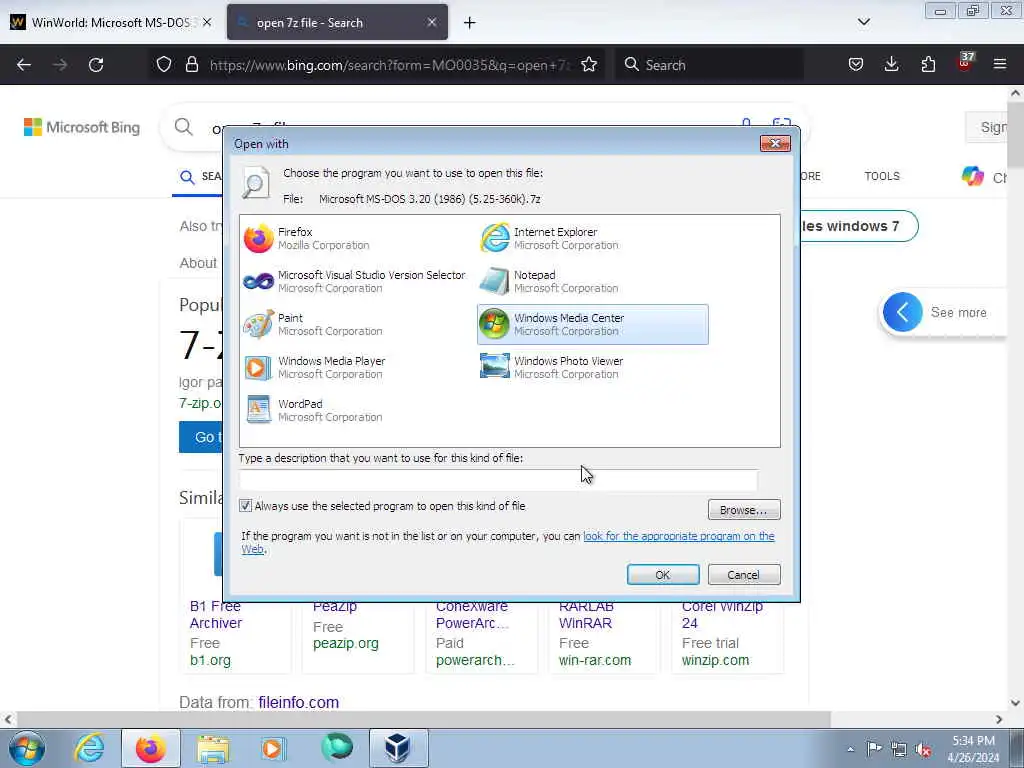Open the winzip.com link
The height and width of the screenshot is (768, 1024).
tap(715, 660)
